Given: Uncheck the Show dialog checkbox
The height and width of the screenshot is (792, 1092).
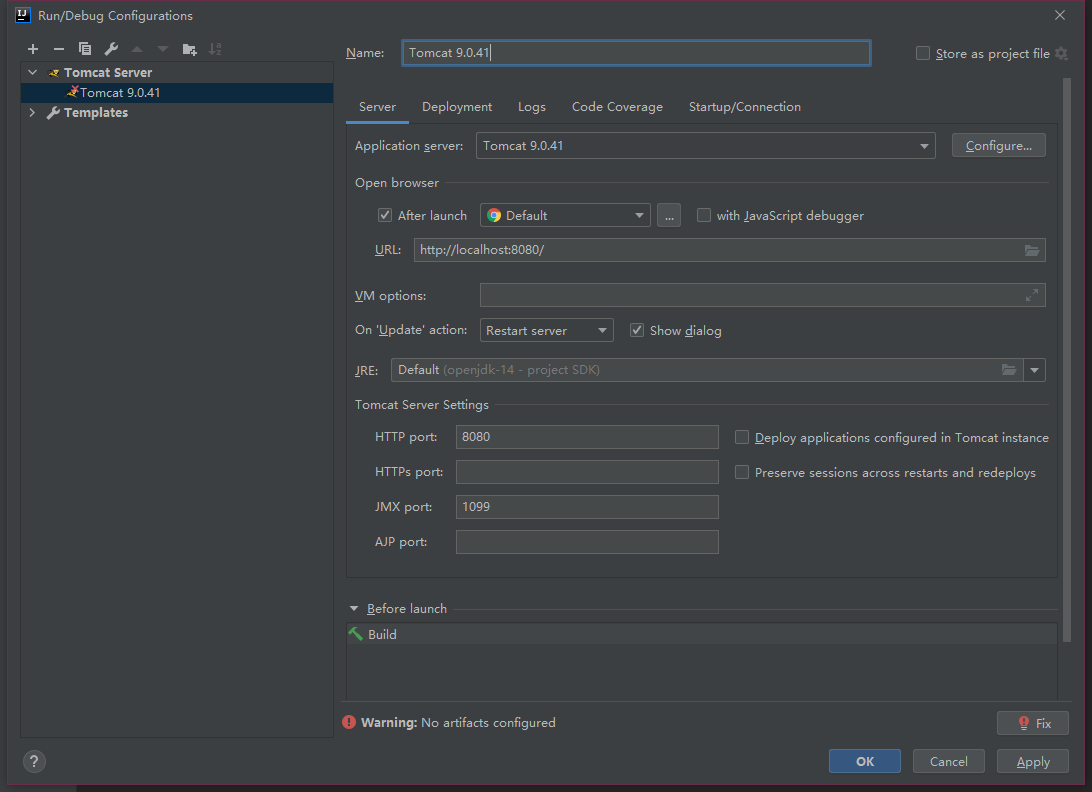Looking at the screenshot, I should click(637, 330).
